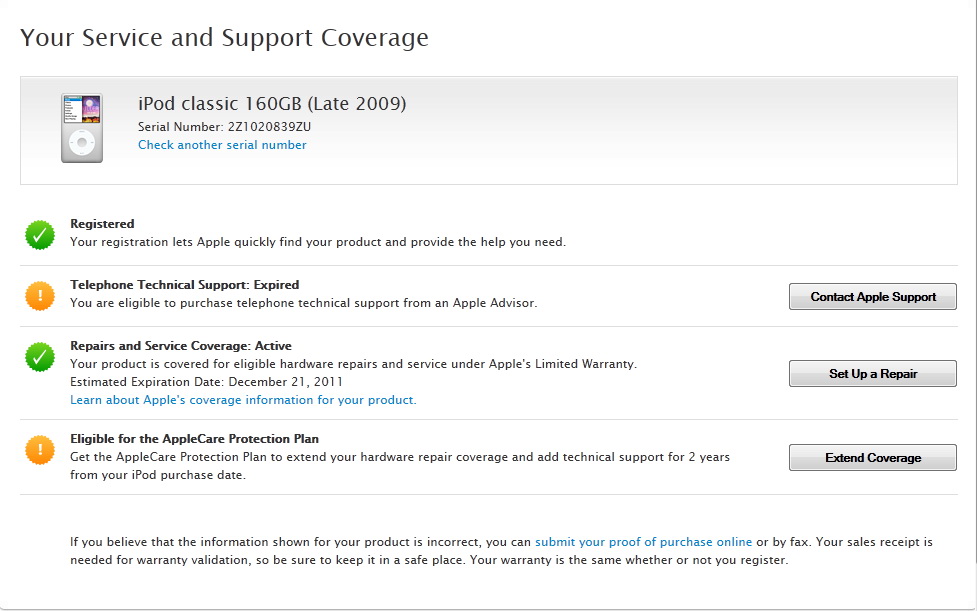Open the Check another serial number link
This screenshot has height=611, width=977.
pos(222,145)
